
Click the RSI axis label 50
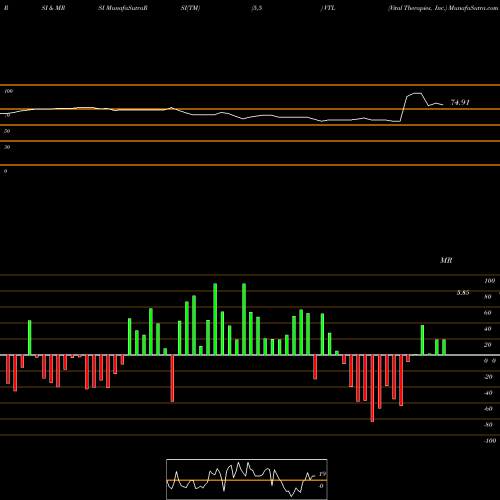point(7,131)
